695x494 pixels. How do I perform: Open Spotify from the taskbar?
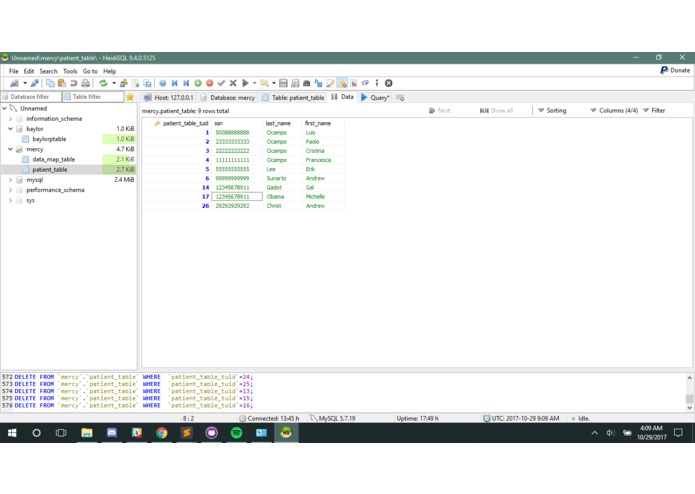[x=237, y=433]
